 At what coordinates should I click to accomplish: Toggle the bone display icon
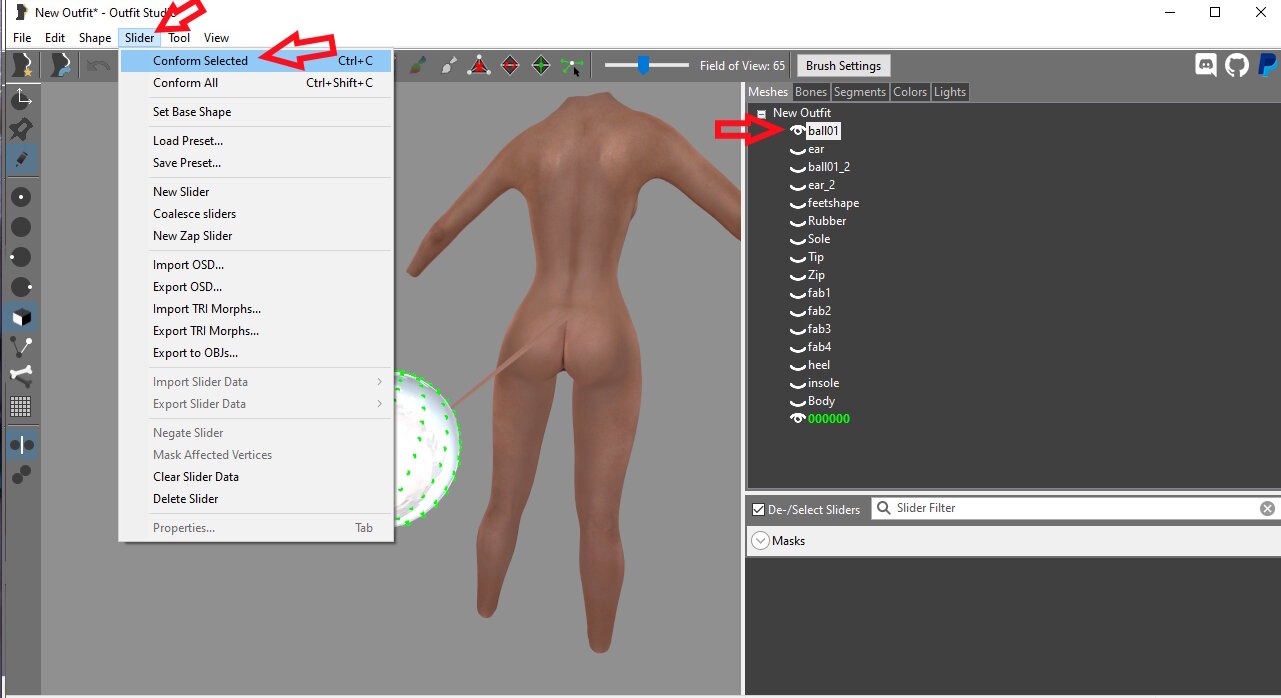[x=21, y=377]
